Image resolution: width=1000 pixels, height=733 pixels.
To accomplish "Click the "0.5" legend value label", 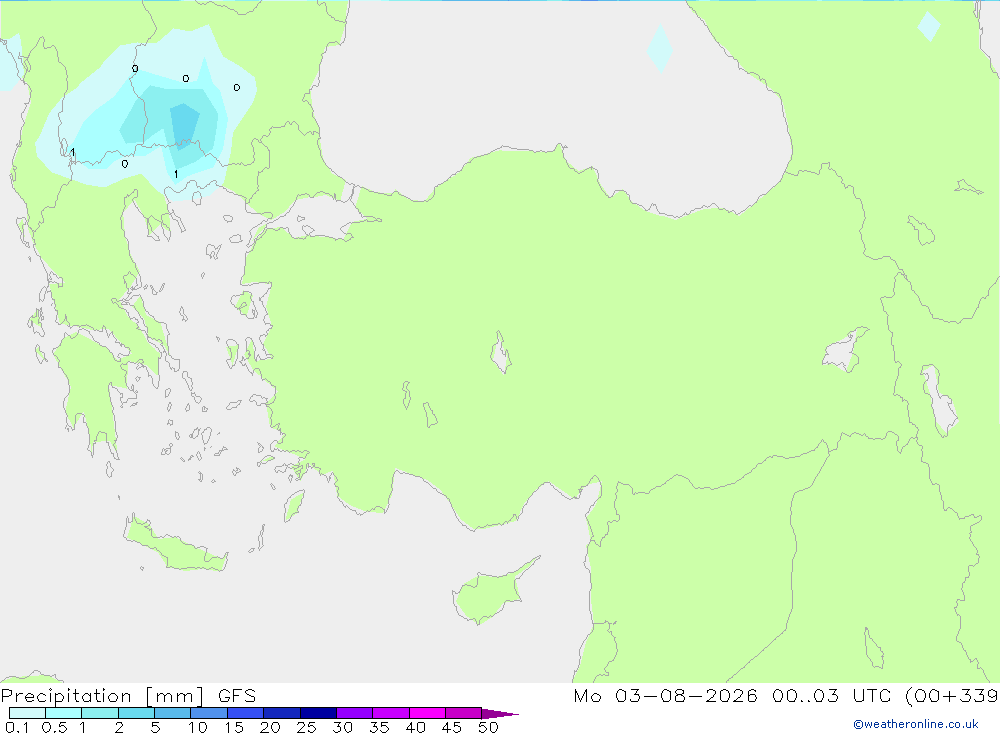I will tap(54, 727).
